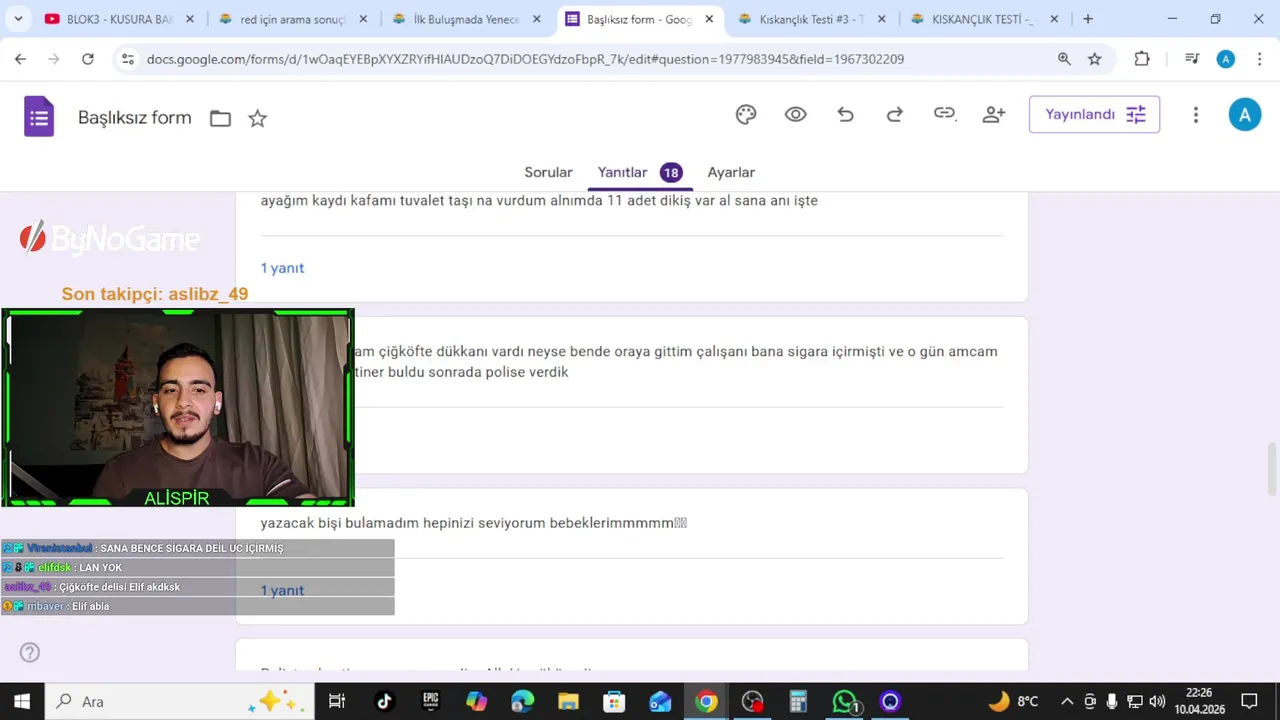This screenshot has height=720, width=1280.
Task: Star the Başlıksız form
Action: (257, 119)
